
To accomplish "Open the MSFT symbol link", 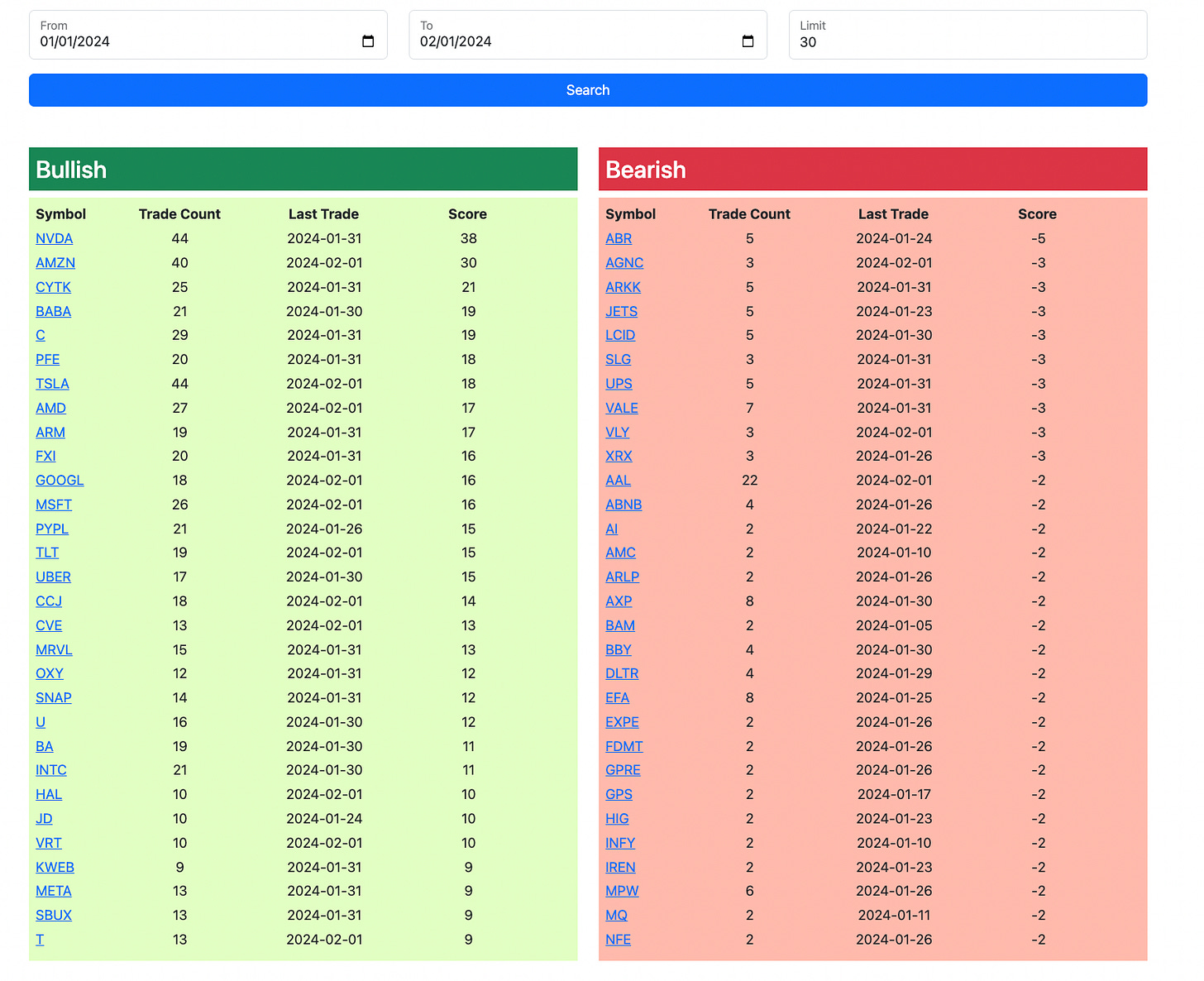I will click(54, 505).
